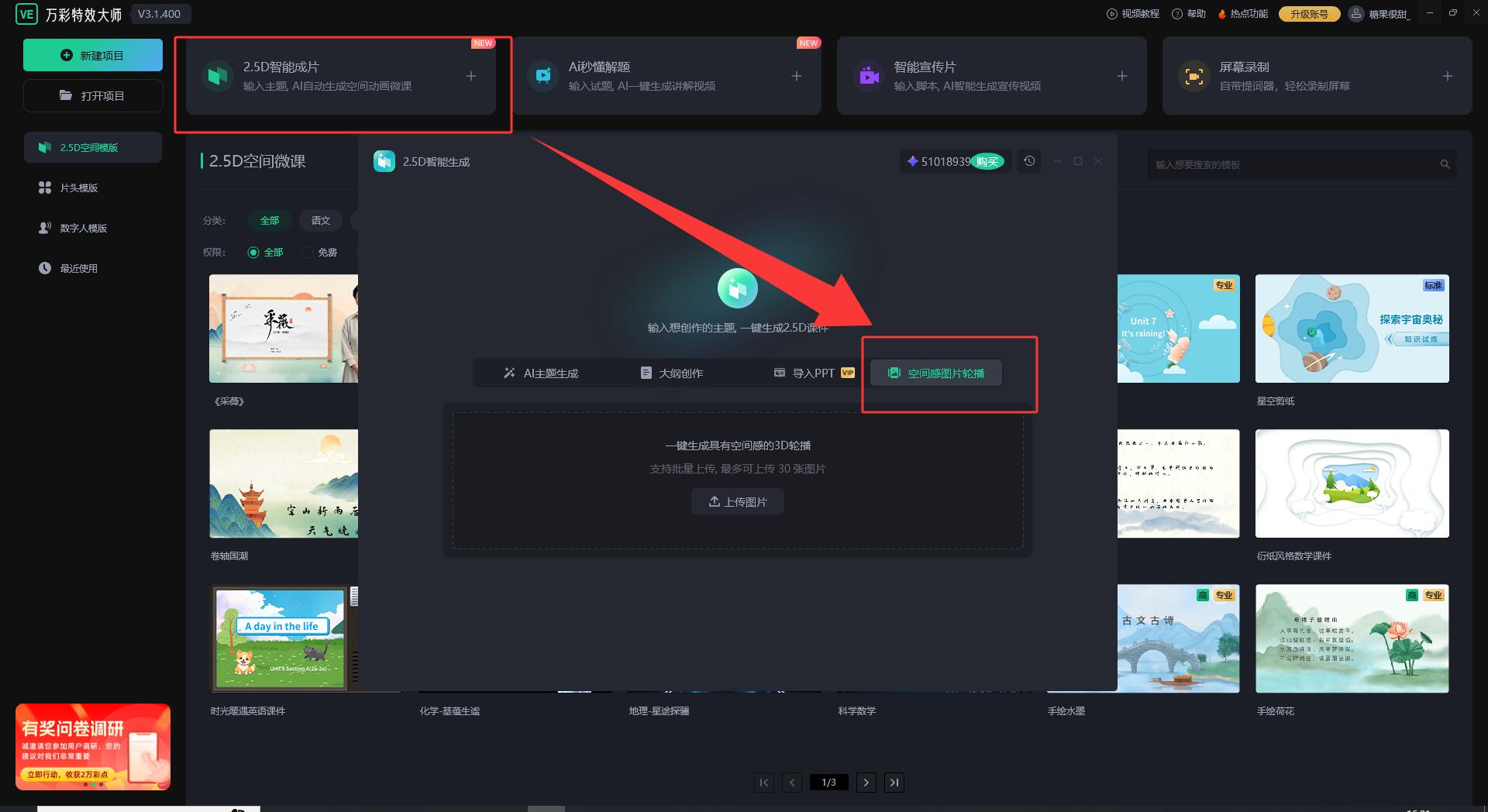
Task: Click the 升级账号 upgrade button
Action: point(1309,14)
